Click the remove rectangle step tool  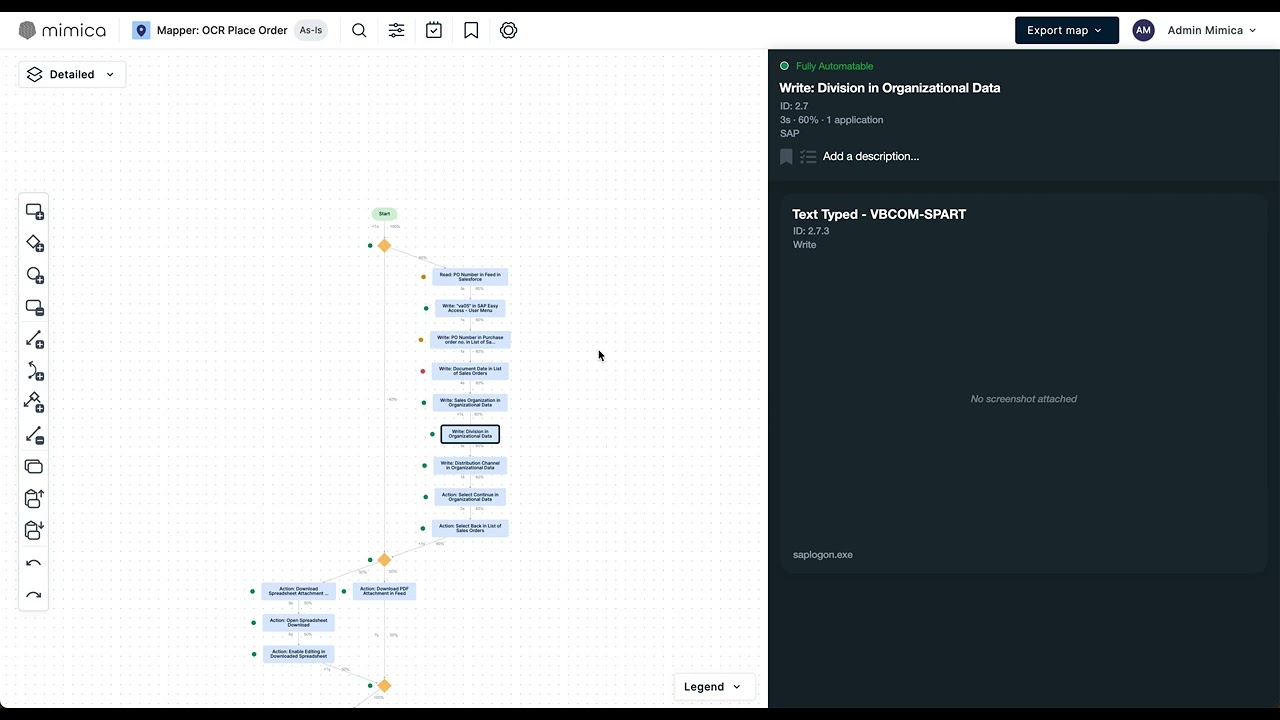[x=34, y=308]
